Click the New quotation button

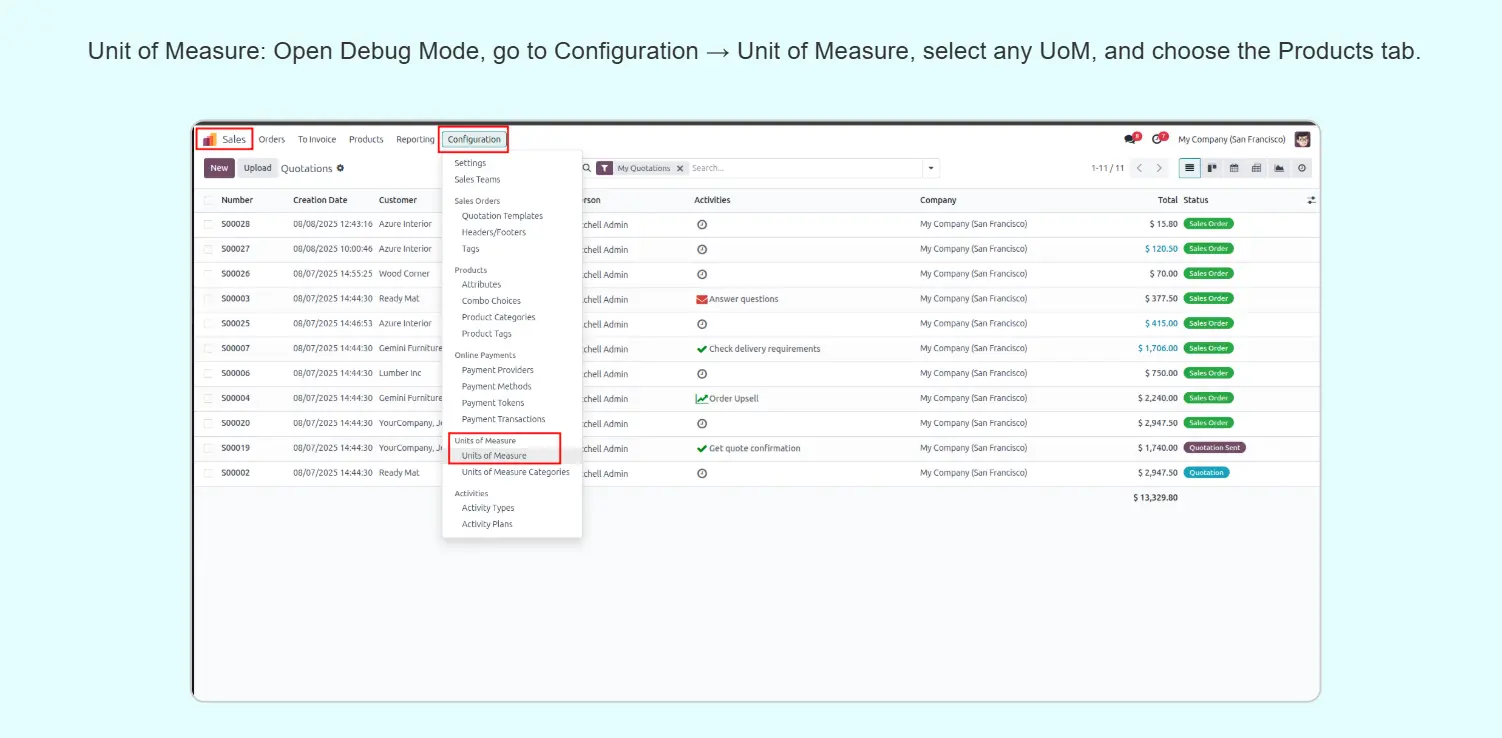219,168
